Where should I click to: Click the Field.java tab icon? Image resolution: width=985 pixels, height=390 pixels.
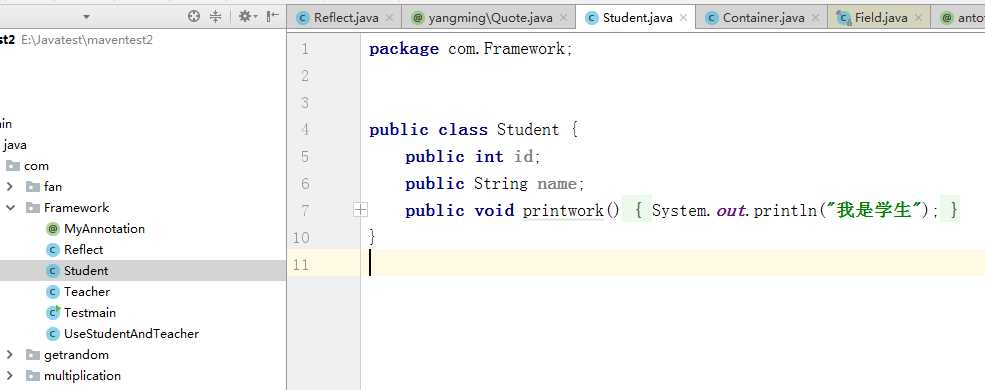(844, 18)
